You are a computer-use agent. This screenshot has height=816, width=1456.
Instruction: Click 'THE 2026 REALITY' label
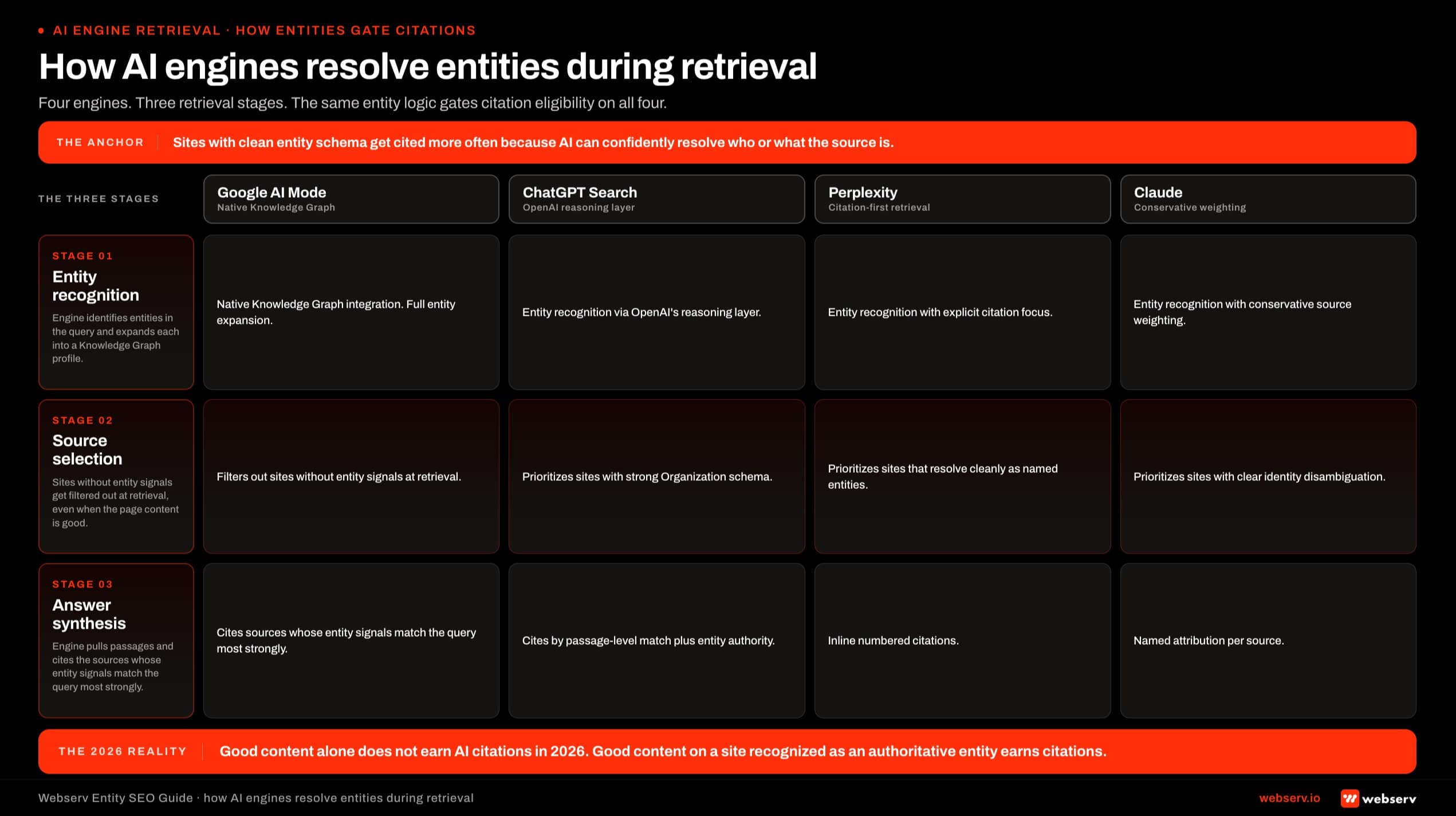(123, 751)
